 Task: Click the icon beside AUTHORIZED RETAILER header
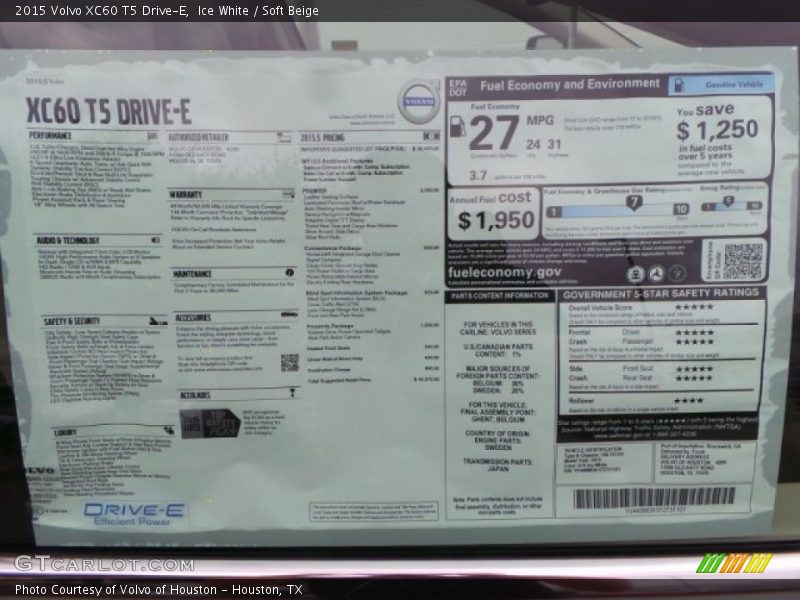pos(284,137)
